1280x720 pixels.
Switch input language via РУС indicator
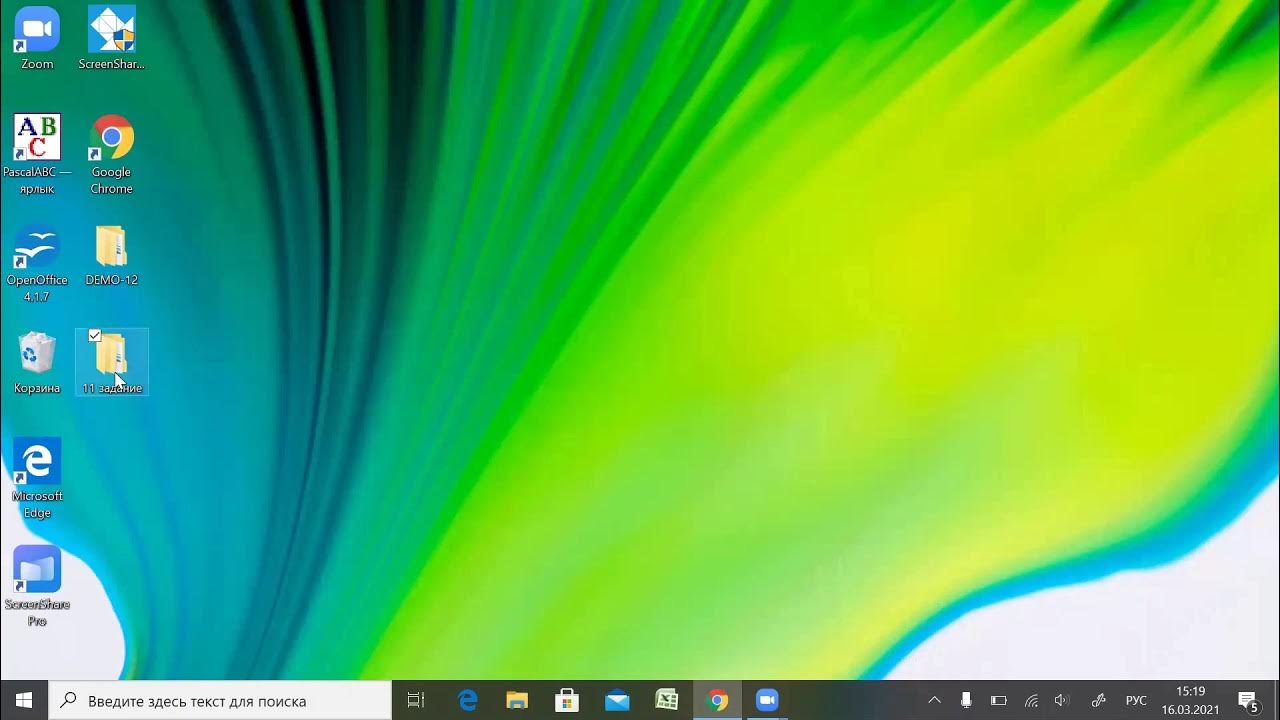point(1136,701)
